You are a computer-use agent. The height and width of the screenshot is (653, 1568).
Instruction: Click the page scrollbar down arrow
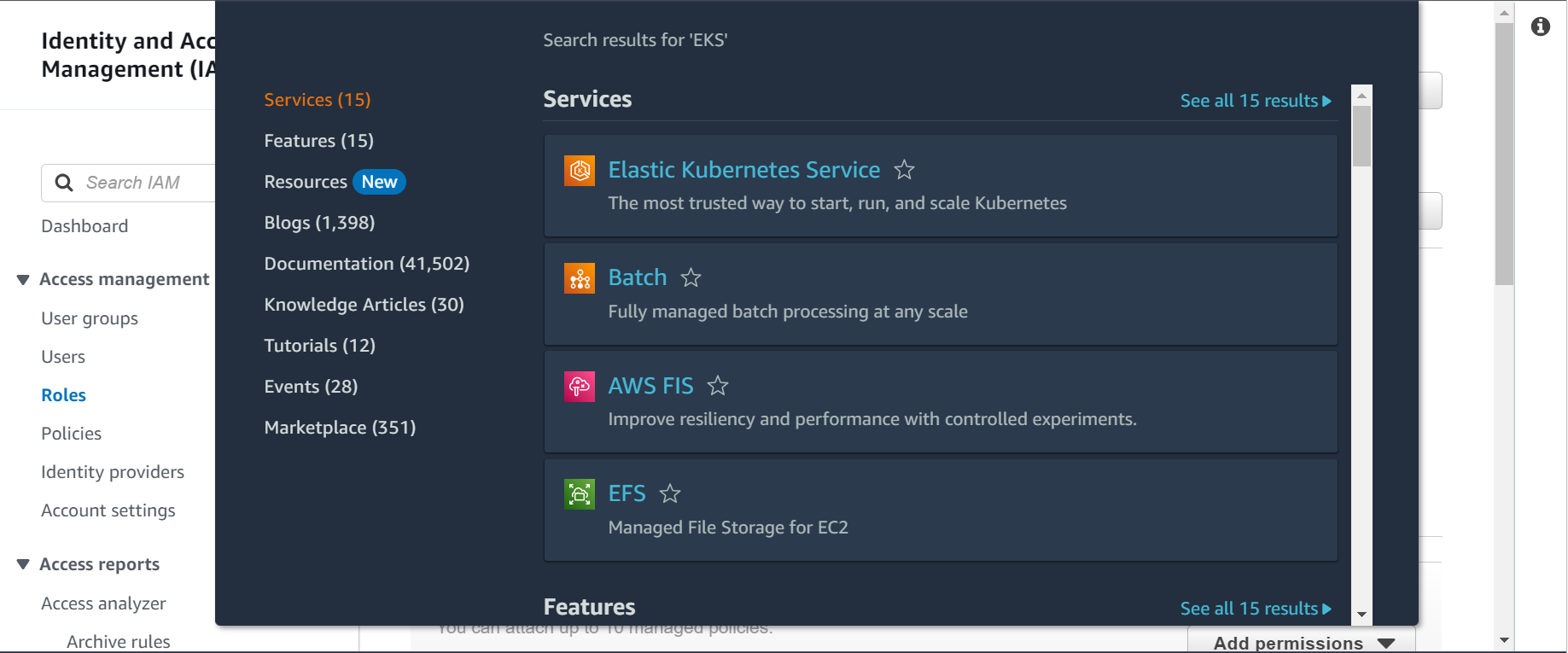click(x=1504, y=640)
